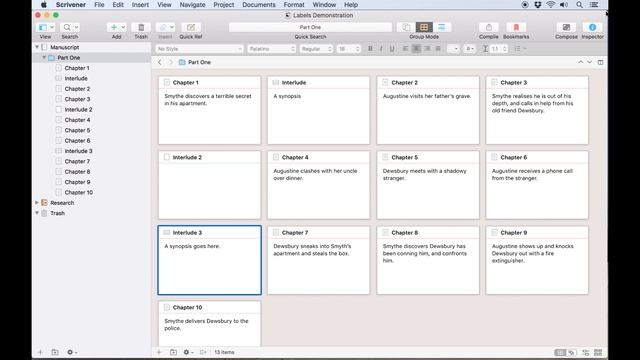Image resolution: width=640 pixels, height=360 pixels.
Task: Justify text in format bar
Action: point(438,49)
